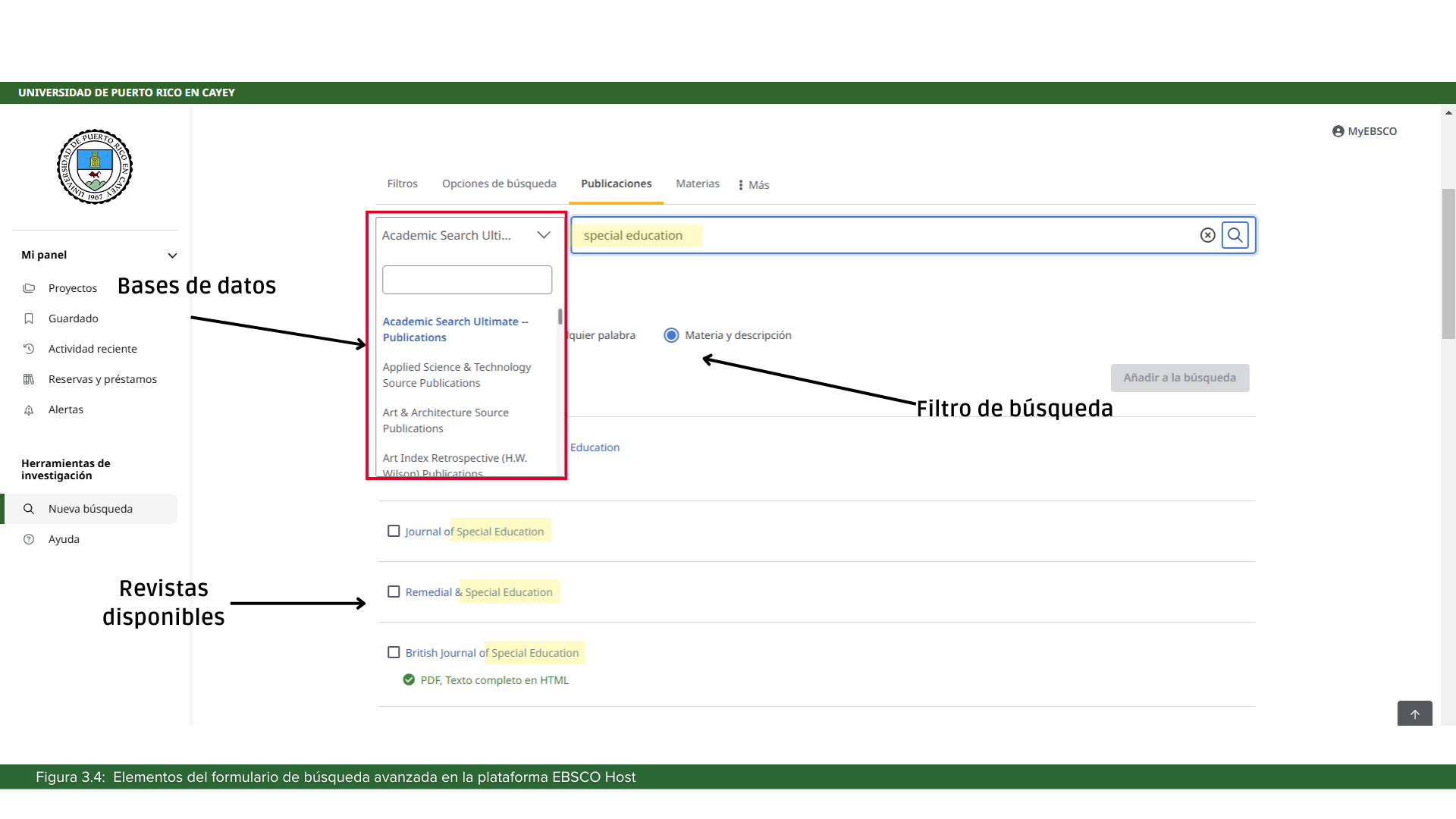Open Proyectos from the sidebar
Image resolution: width=1456 pixels, height=819 pixels.
point(72,288)
